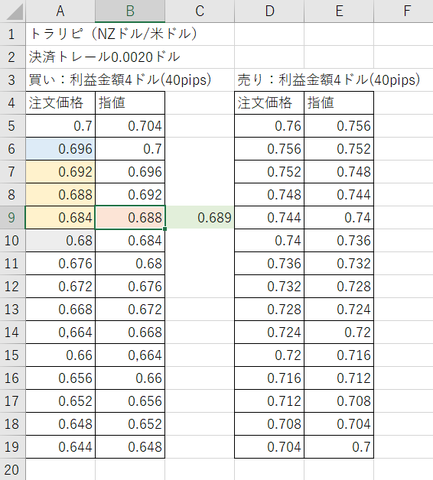
Task: Click cell D16 containing 0.716
Action: pyautogui.click(x=269, y=378)
